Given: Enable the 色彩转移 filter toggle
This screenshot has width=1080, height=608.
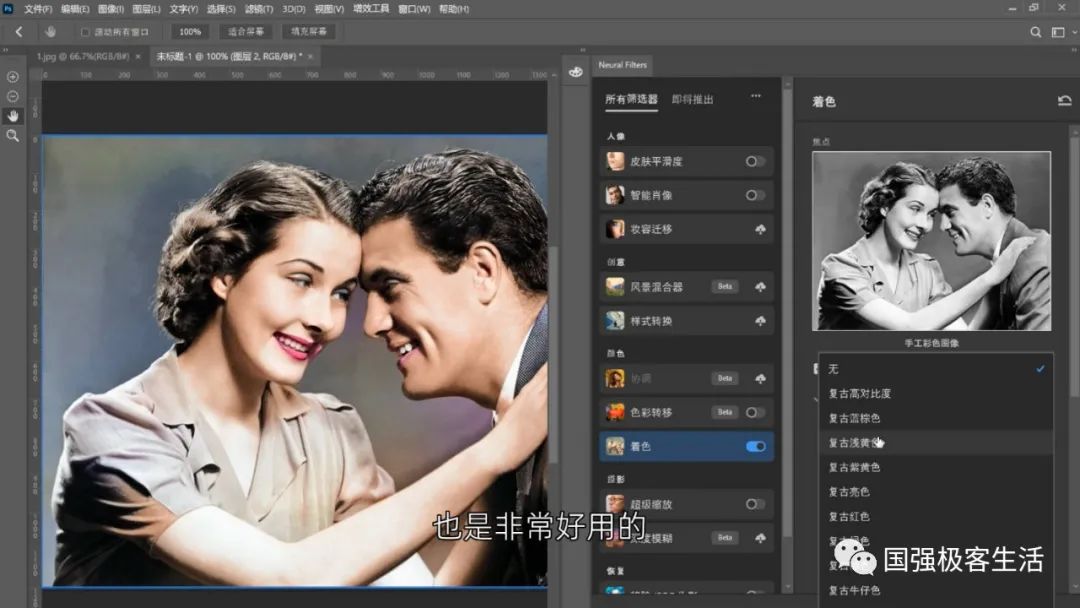Looking at the screenshot, I should tap(755, 412).
